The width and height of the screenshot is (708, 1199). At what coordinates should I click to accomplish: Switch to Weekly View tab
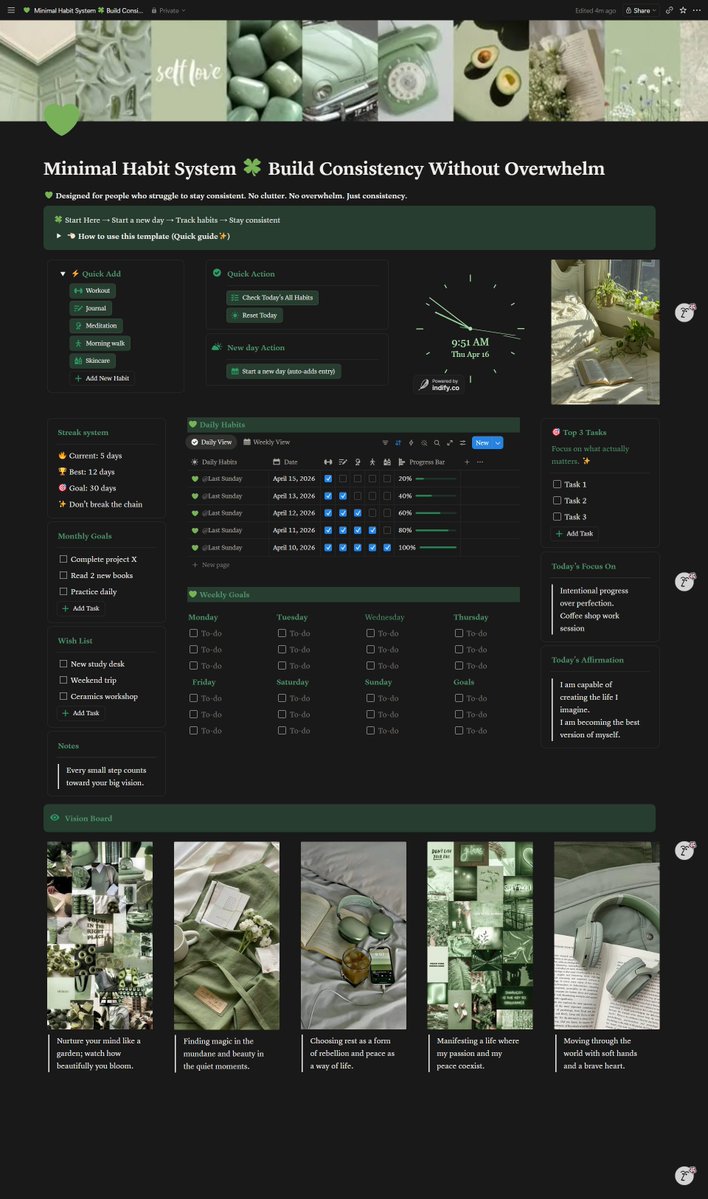[267, 442]
